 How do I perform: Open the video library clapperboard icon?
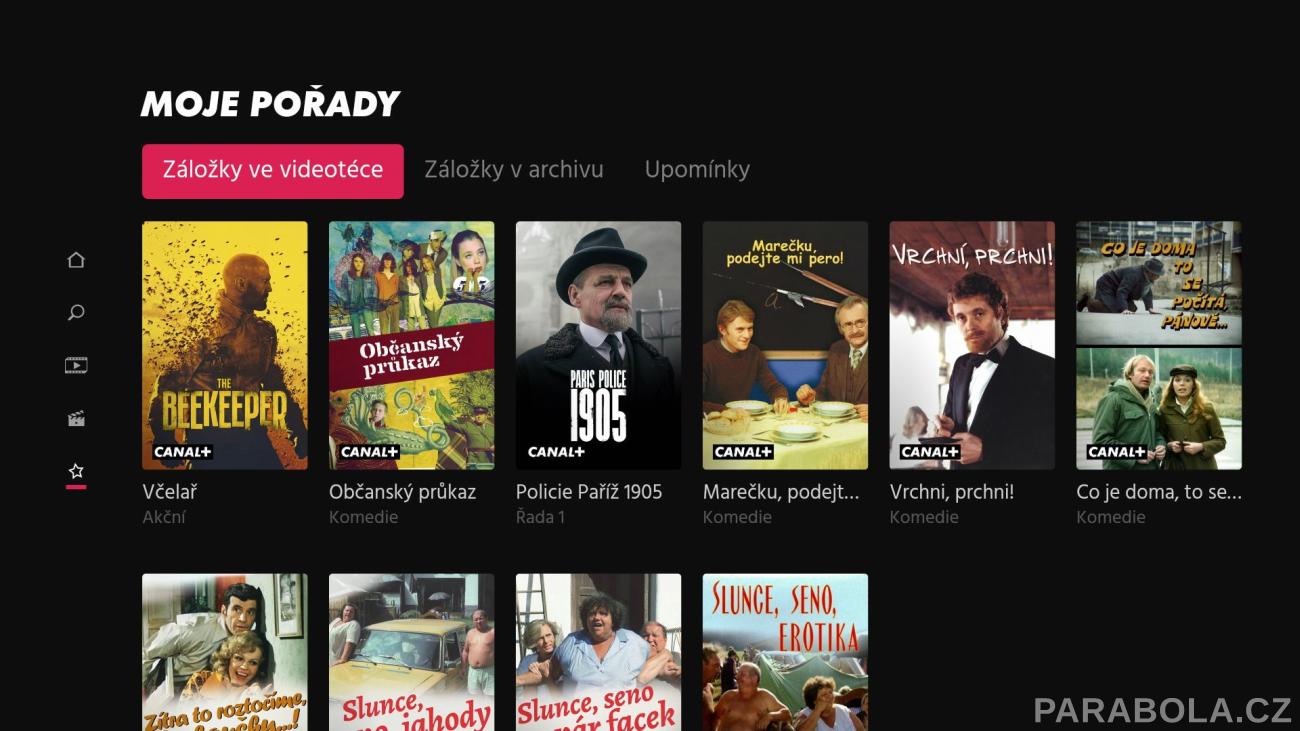(76, 418)
